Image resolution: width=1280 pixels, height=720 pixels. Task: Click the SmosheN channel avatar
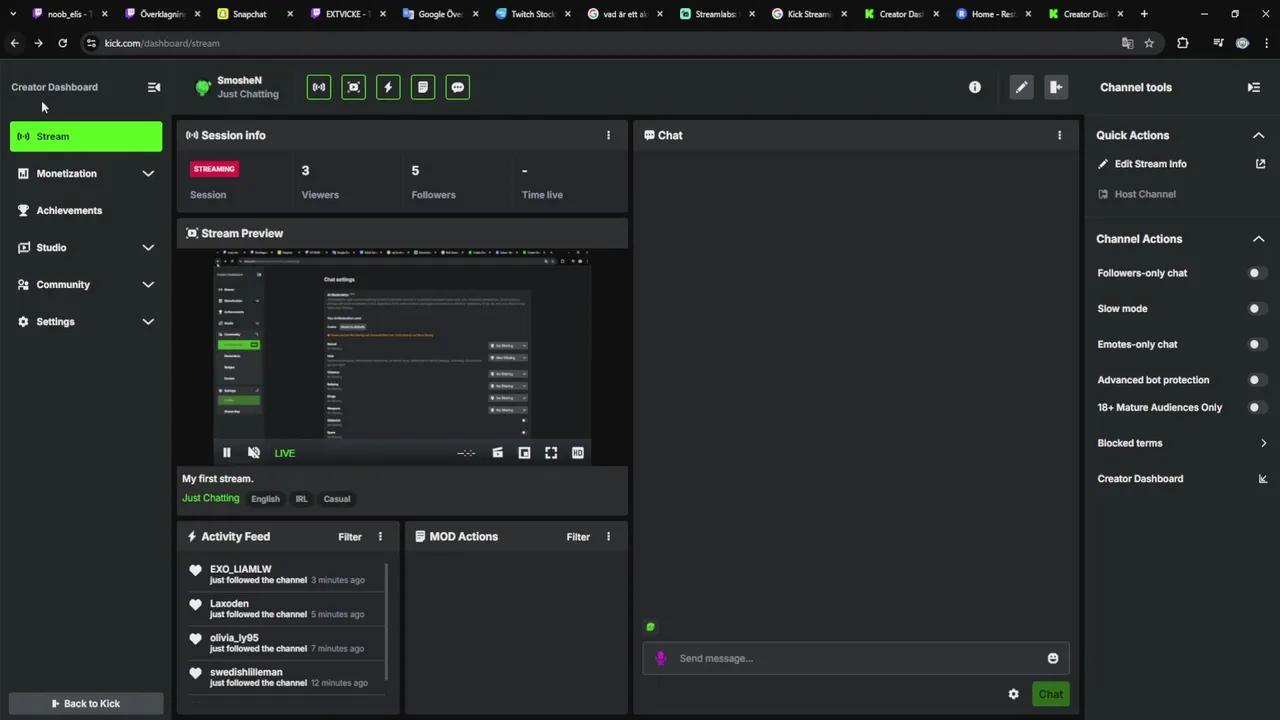click(203, 87)
